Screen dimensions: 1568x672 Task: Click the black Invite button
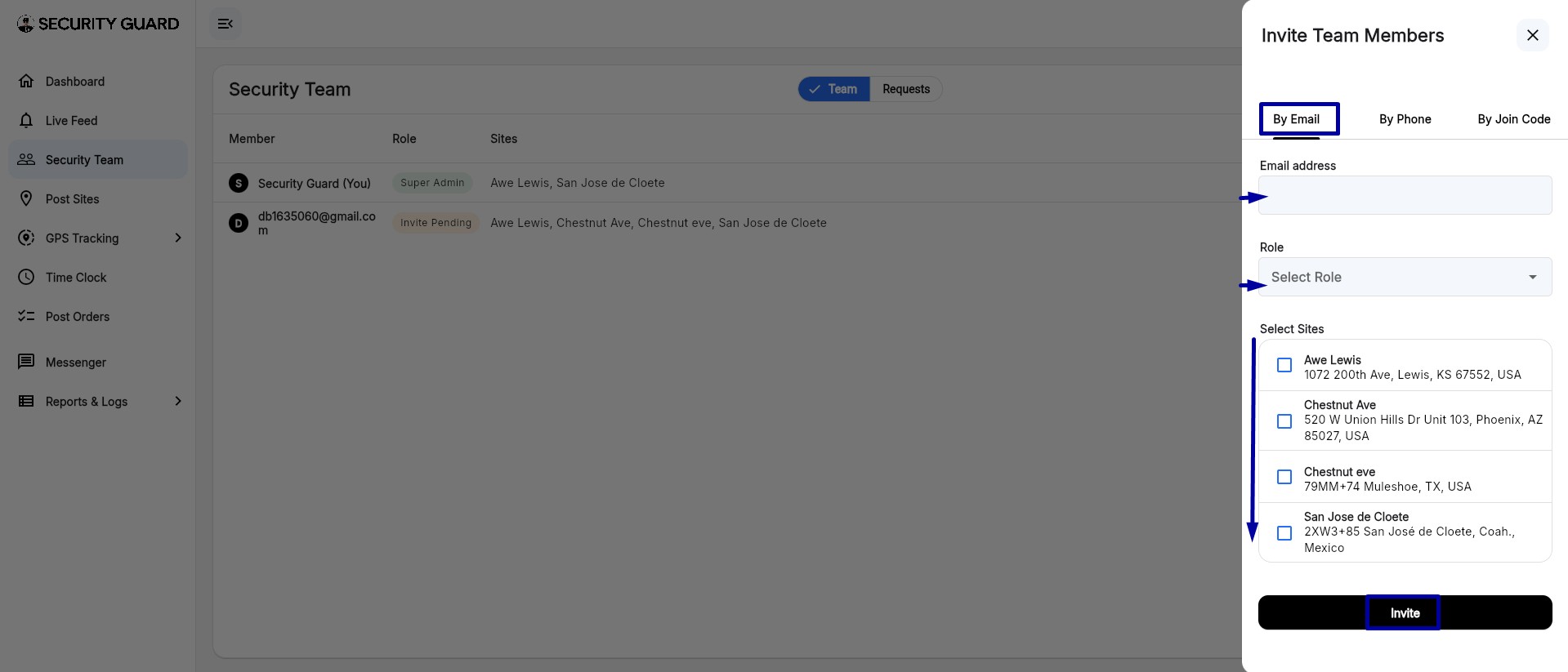click(1405, 612)
